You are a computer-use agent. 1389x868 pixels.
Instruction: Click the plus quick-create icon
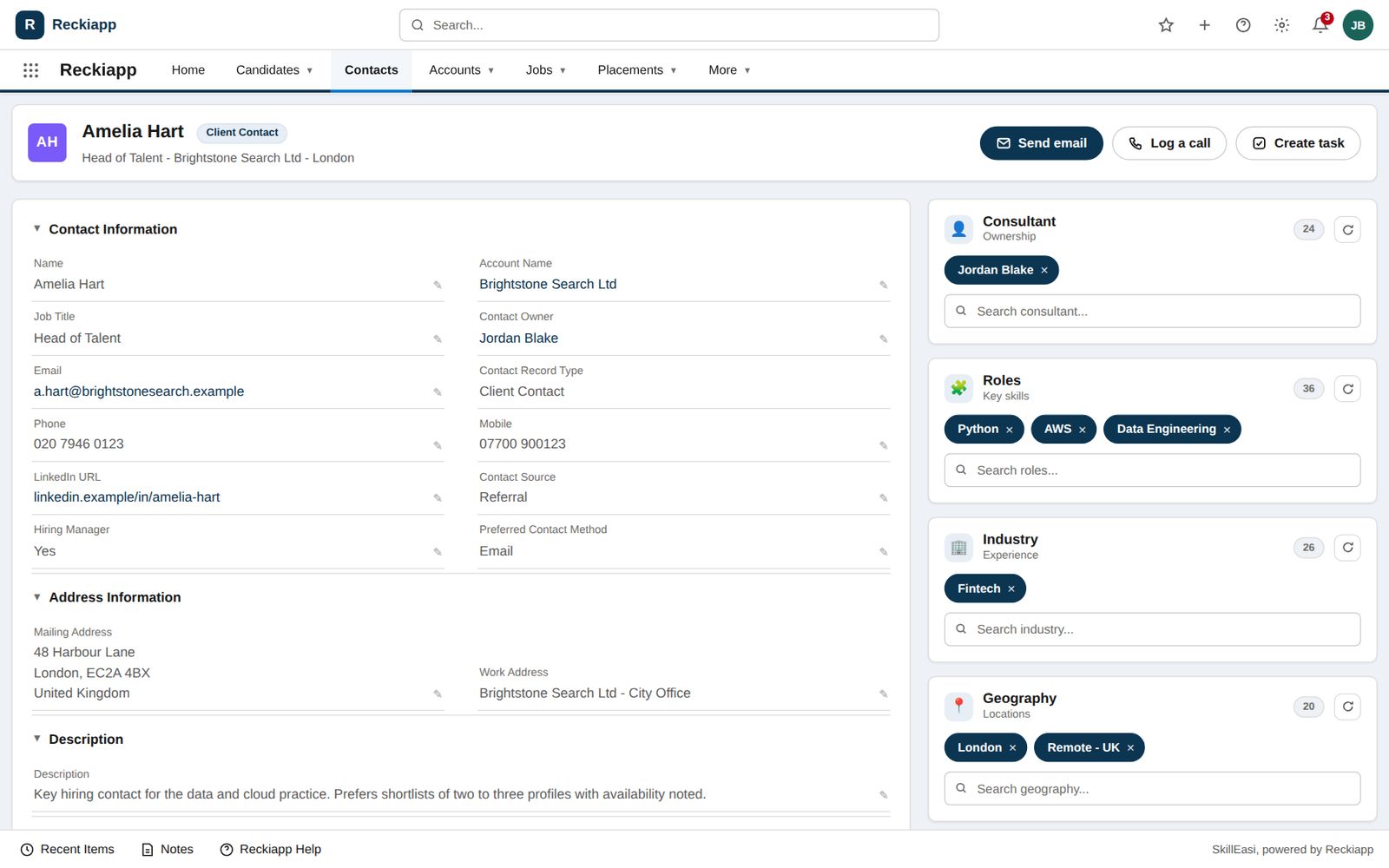coord(1204,25)
